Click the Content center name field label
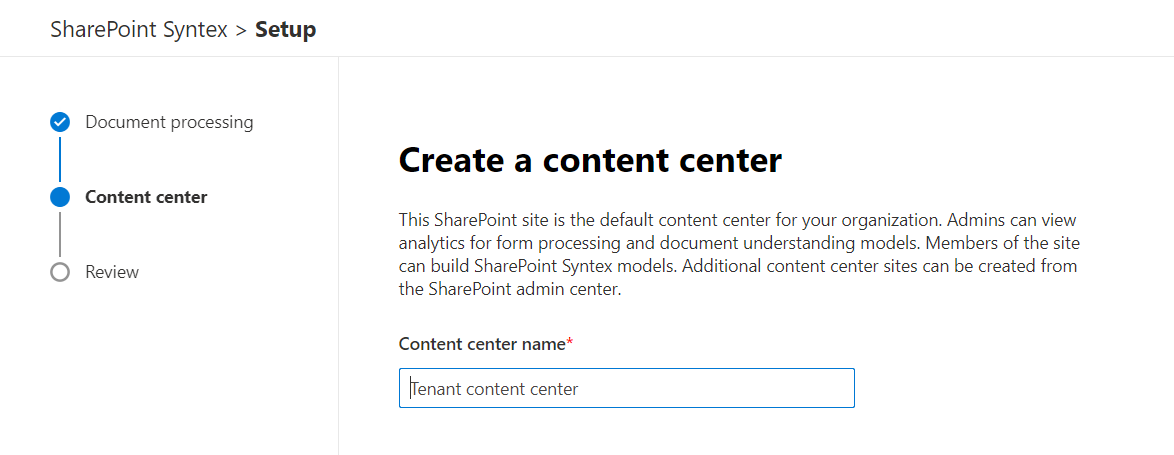Image resolution: width=1174 pixels, height=455 pixels. pos(482,344)
